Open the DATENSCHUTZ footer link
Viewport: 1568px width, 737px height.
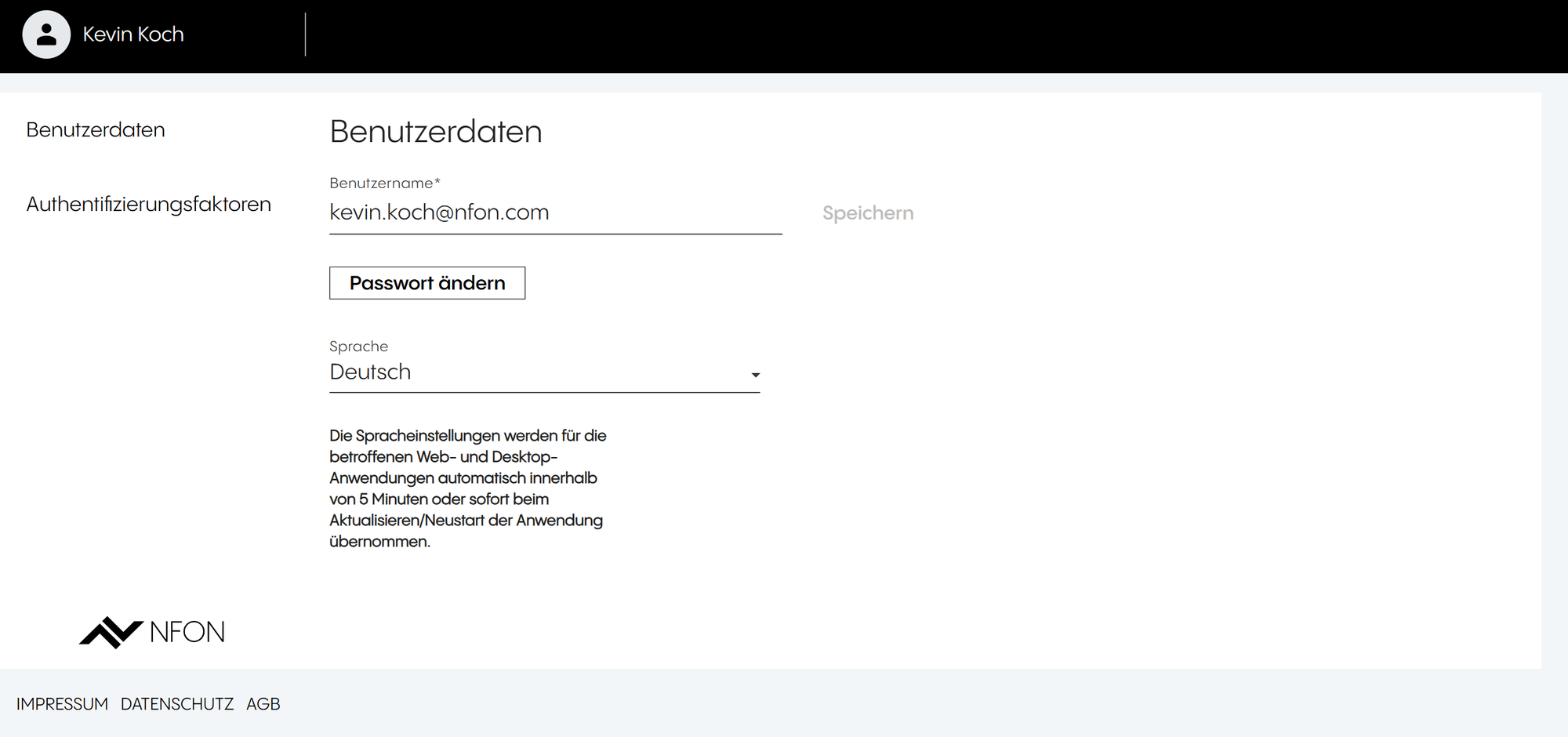coord(177,704)
